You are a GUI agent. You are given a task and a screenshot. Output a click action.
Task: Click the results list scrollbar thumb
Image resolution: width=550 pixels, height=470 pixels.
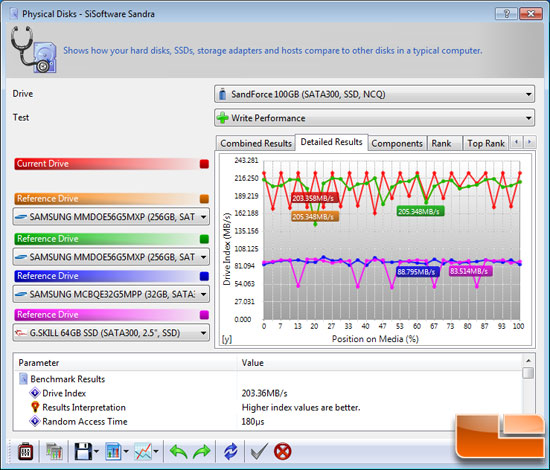pyautogui.click(x=528, y=372)
